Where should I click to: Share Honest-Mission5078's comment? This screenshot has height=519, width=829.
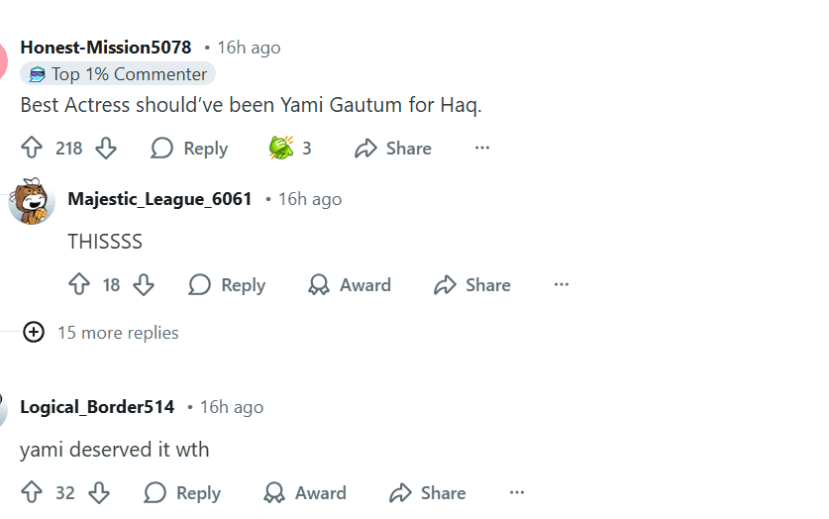point(393,148)
